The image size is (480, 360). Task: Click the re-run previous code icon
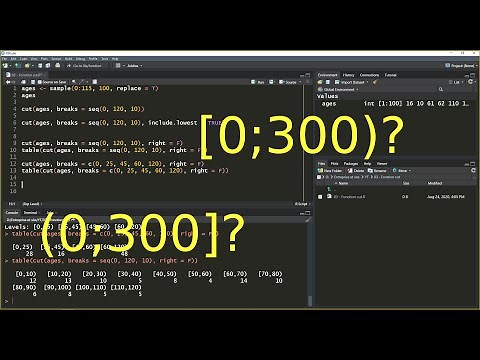coord(271,82)
